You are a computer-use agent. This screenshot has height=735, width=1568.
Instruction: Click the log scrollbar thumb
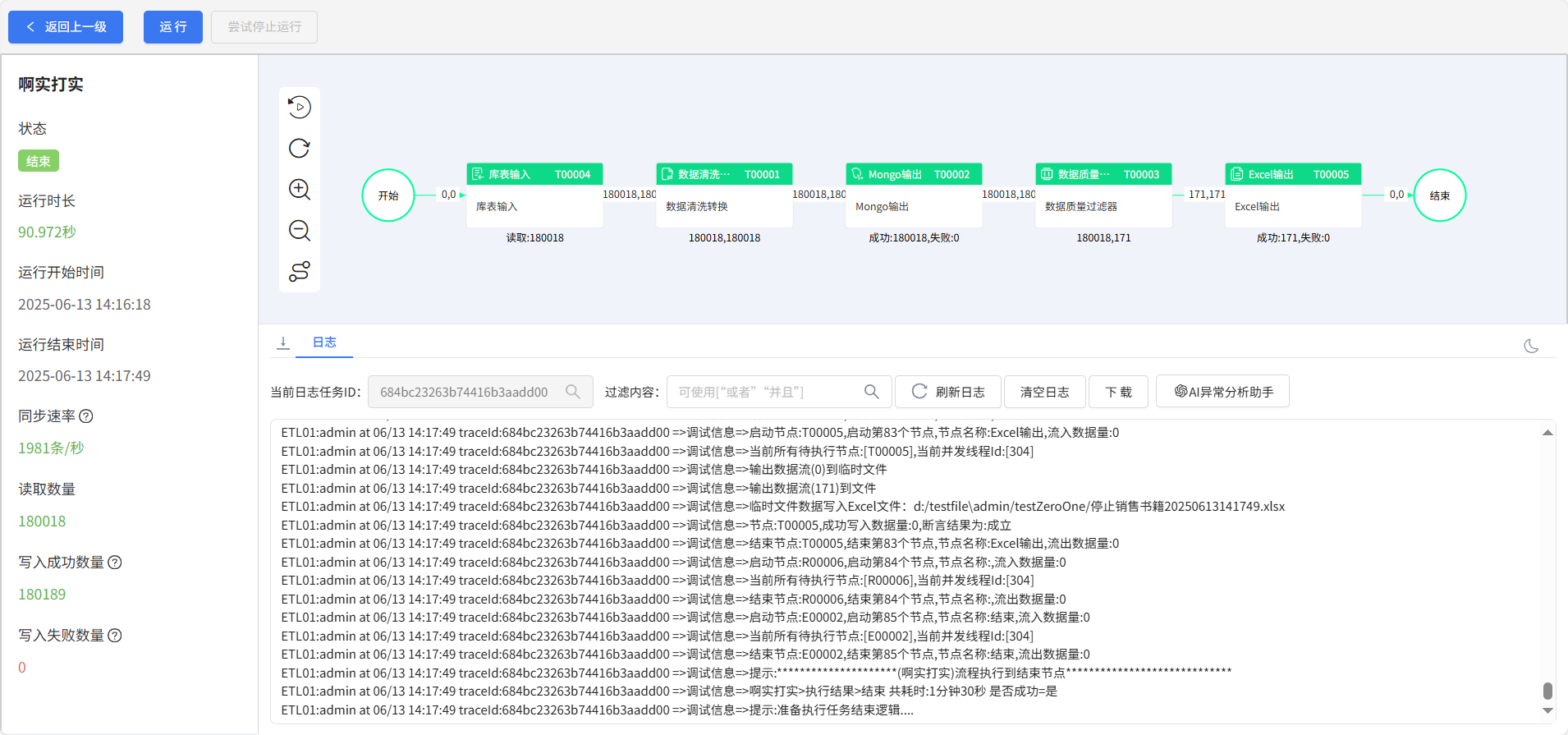click(x=1547, y=690)
